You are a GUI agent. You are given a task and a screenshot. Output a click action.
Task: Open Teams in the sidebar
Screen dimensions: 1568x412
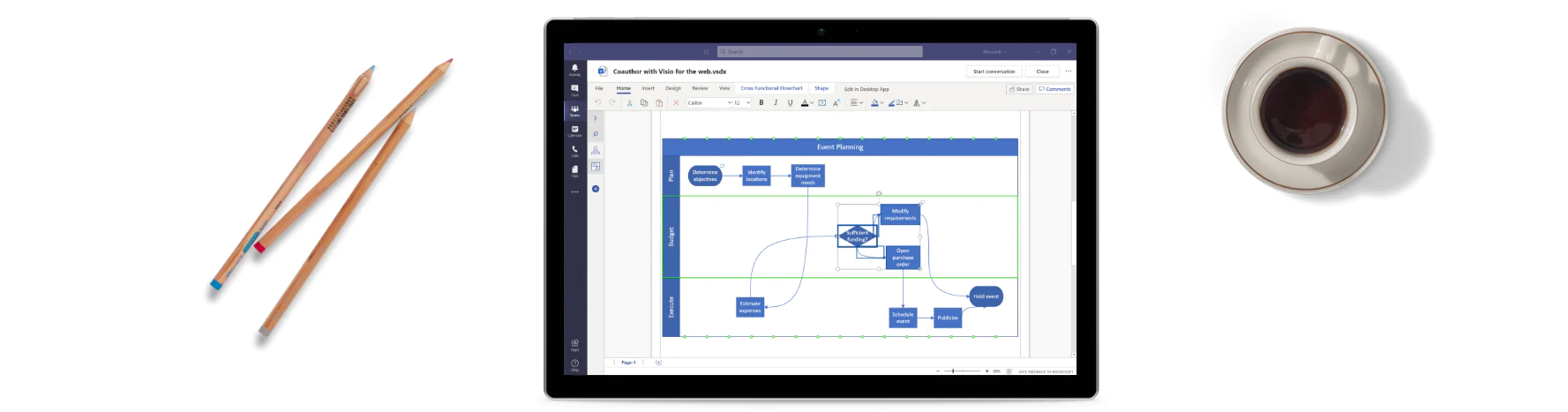point(574,110)
